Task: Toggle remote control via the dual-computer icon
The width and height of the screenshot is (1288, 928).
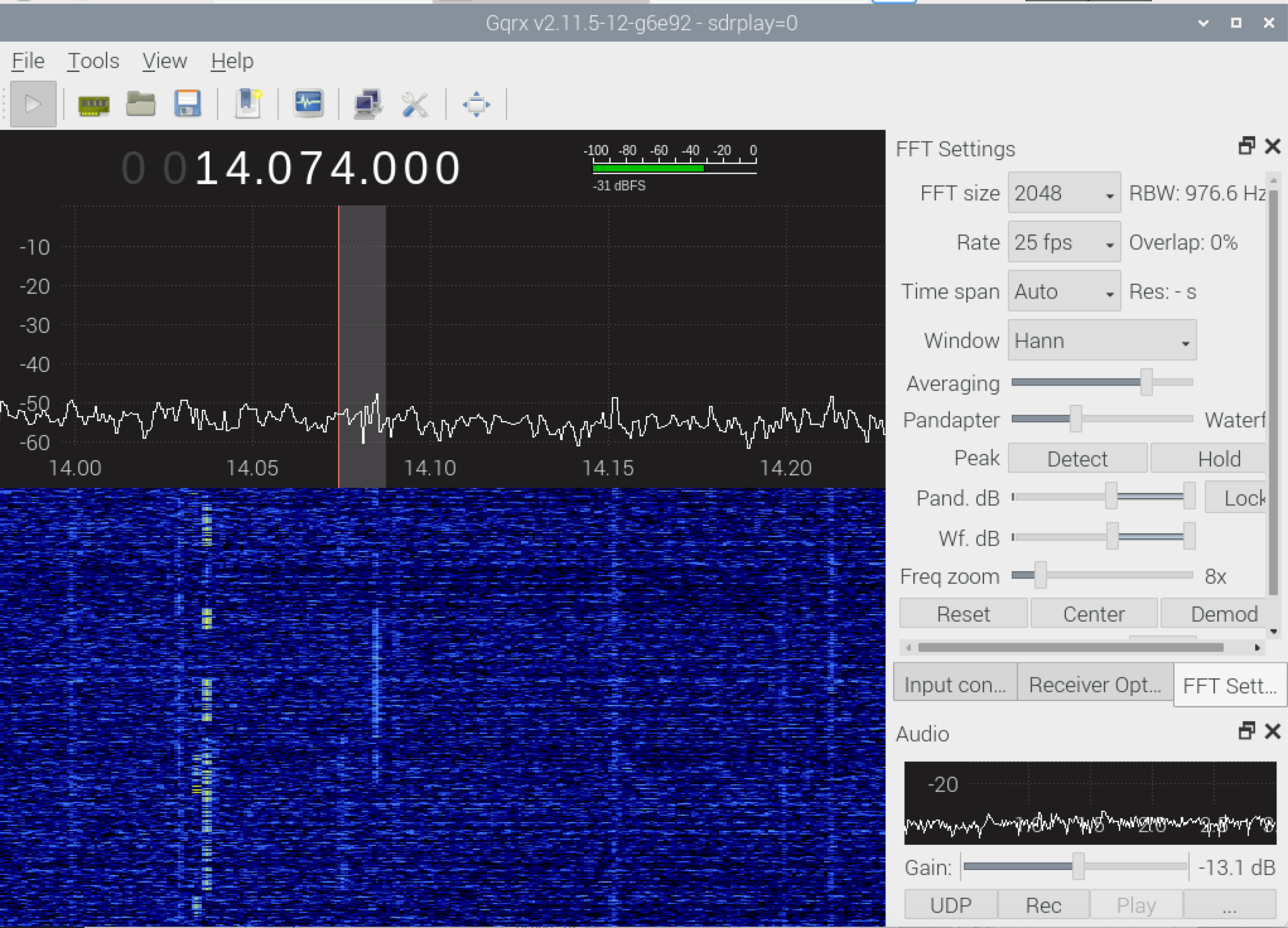Action: coord(368,104)
